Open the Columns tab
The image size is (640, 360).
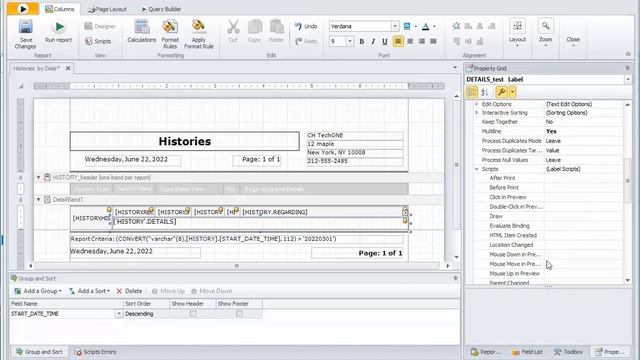60,9
